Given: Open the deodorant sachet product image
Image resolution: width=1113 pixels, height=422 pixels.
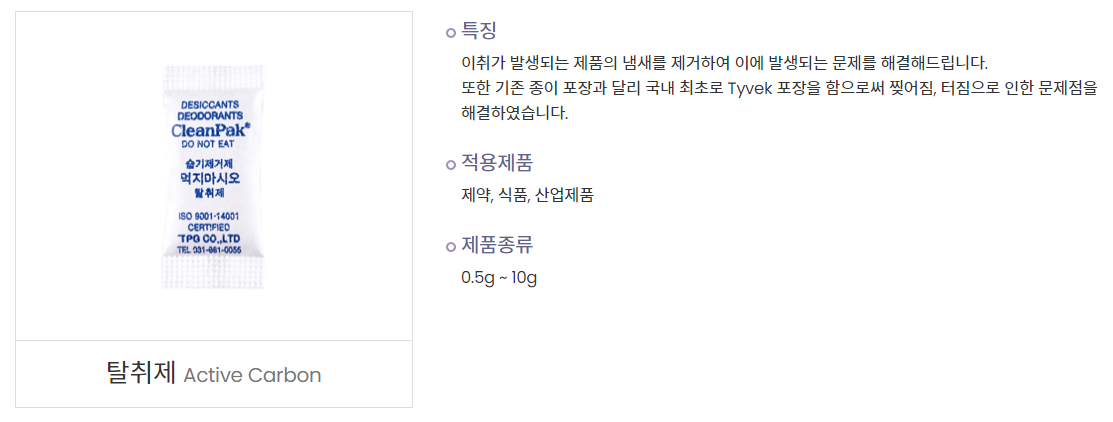Looking at the screenshot, I should point(214,178).
